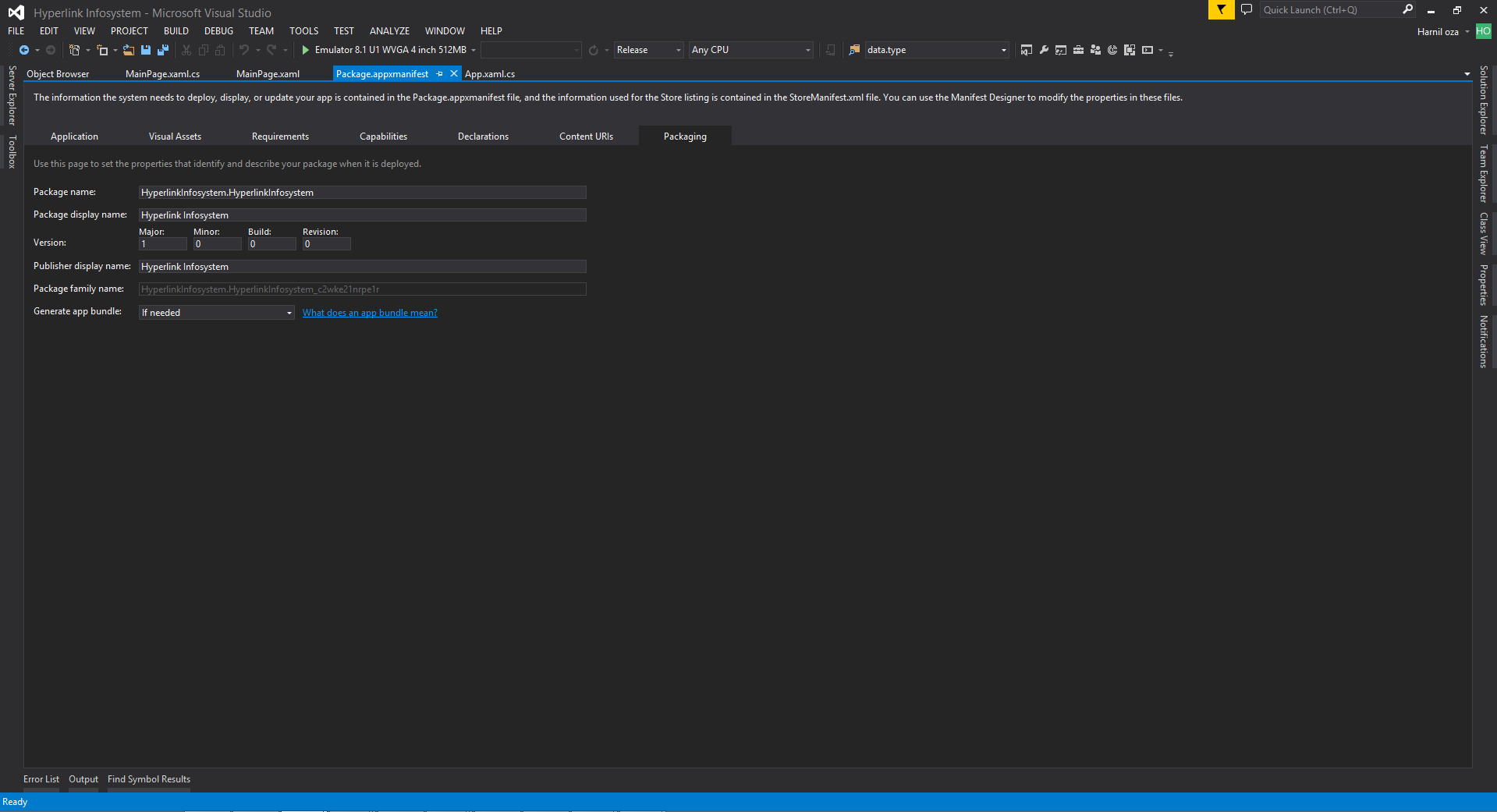Image resolution: width=1497 pixels, height=812 pixels.
Task: Start debugging with the green play icon
Action: click(x=306, y=50)
